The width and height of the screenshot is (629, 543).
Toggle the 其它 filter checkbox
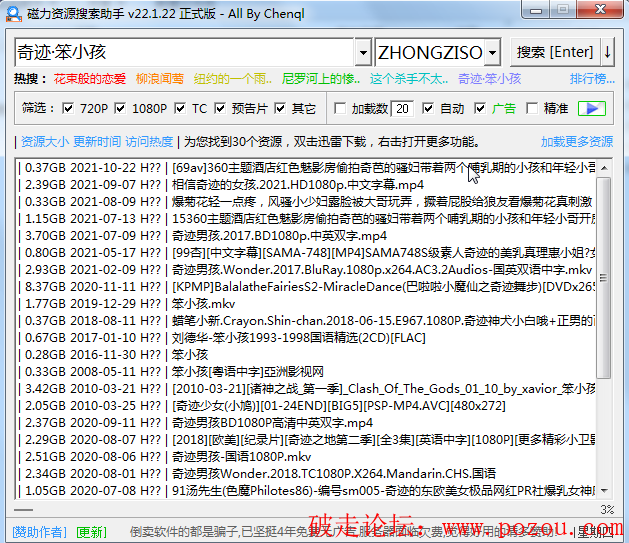[x=280, y=108]
